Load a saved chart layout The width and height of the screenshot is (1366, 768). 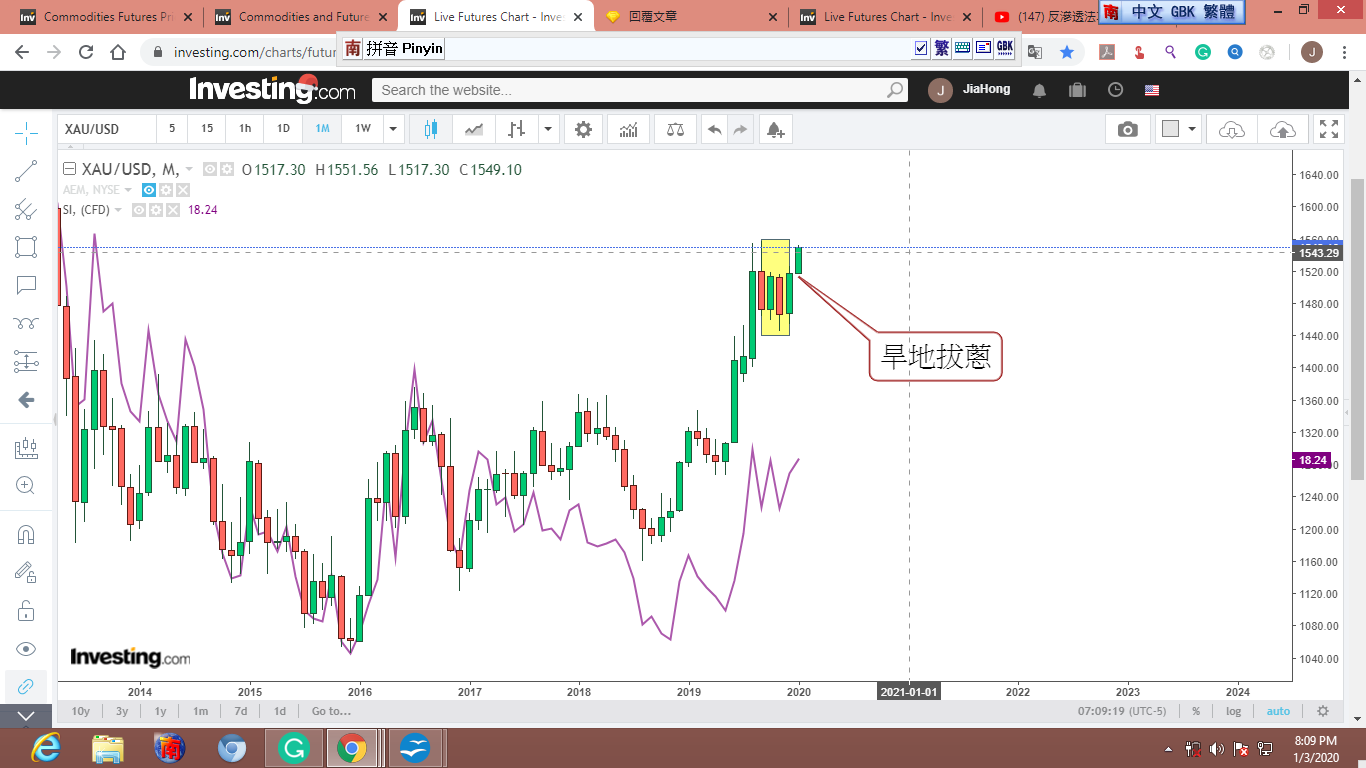pos(1232,129)
